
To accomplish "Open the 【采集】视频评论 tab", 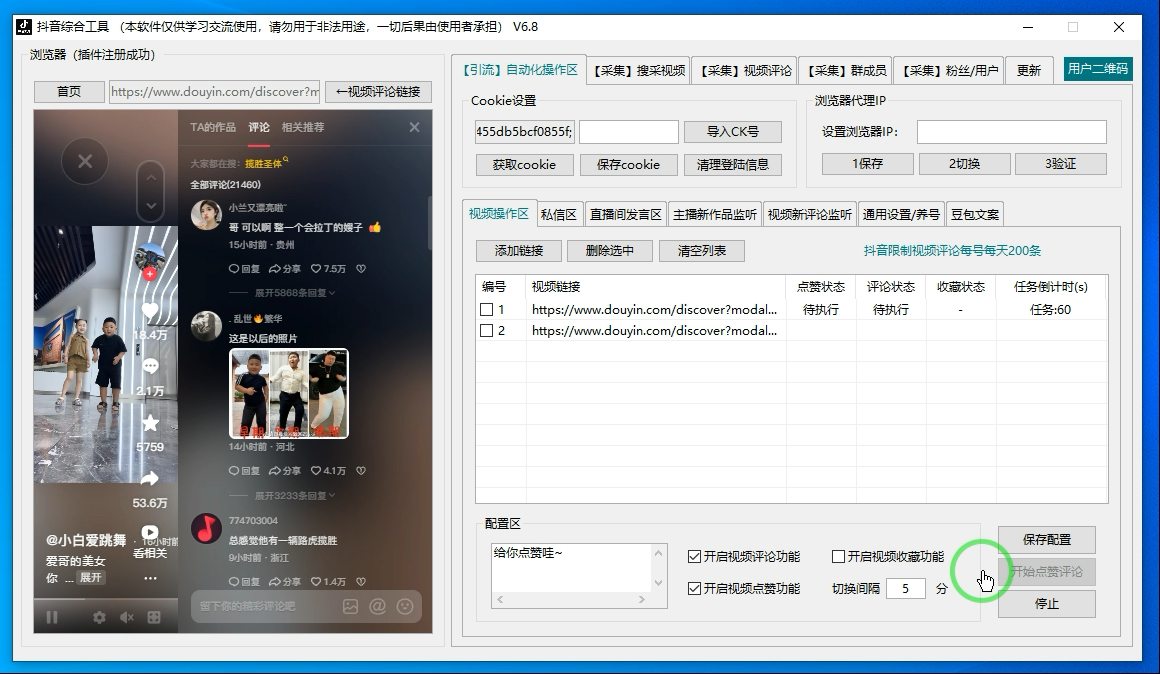I will [x=746, y=70].
